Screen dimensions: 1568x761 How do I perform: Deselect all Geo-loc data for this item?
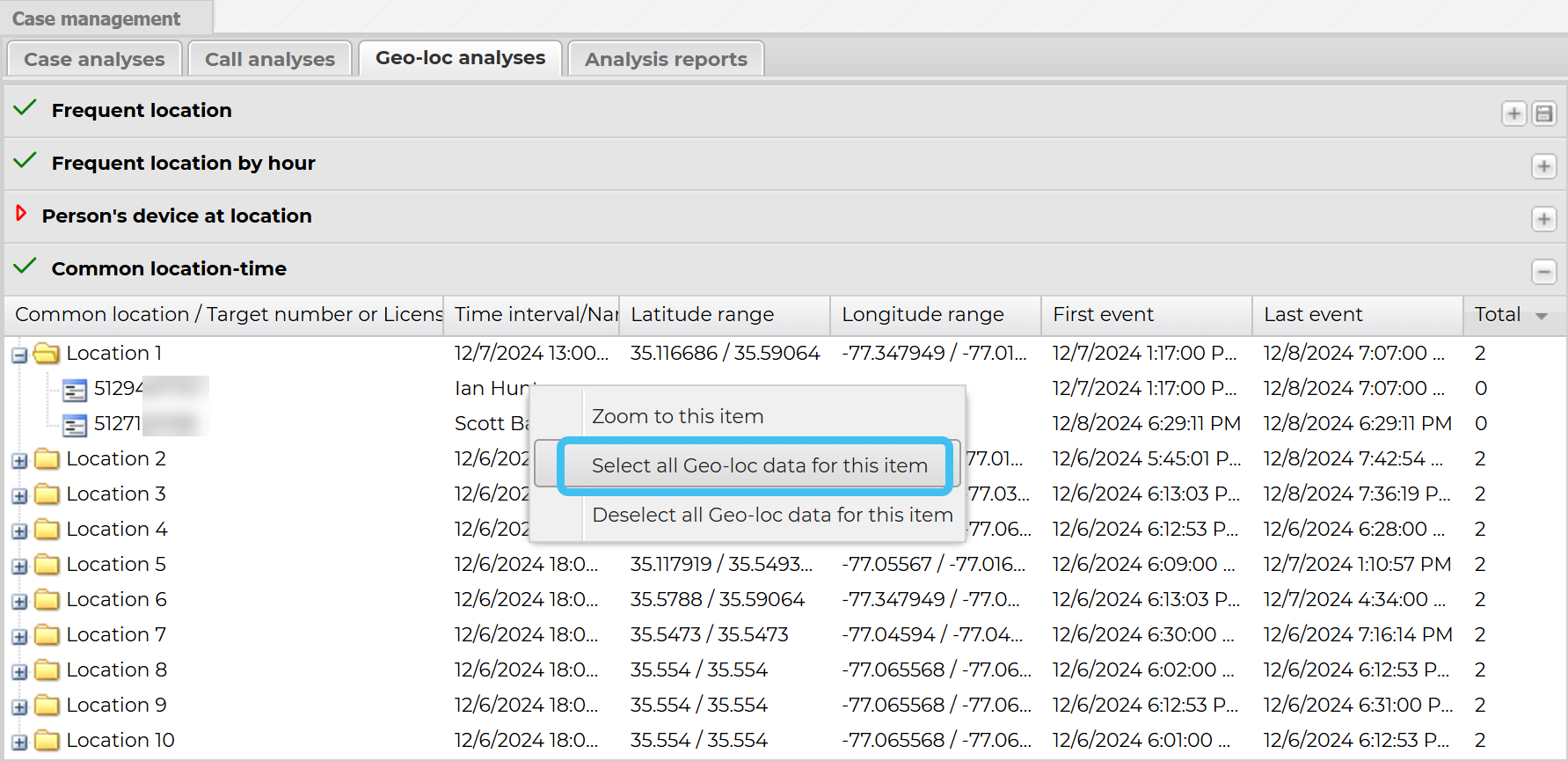[772, 515]
